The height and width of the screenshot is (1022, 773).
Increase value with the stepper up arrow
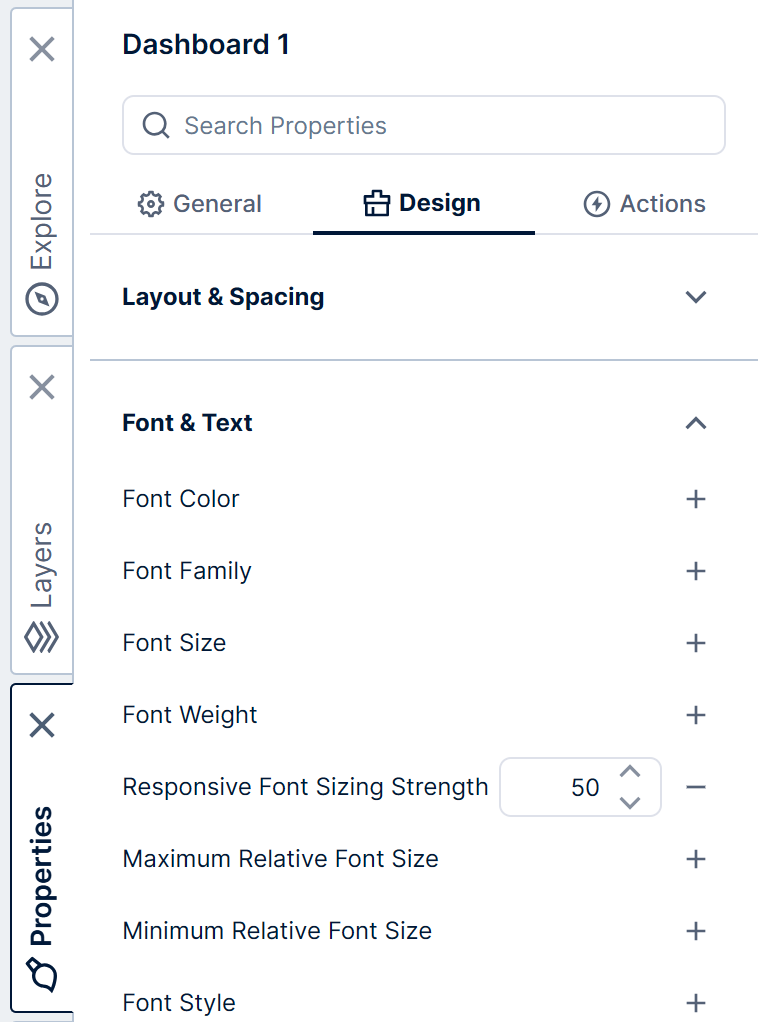click(x=631, y=772)
